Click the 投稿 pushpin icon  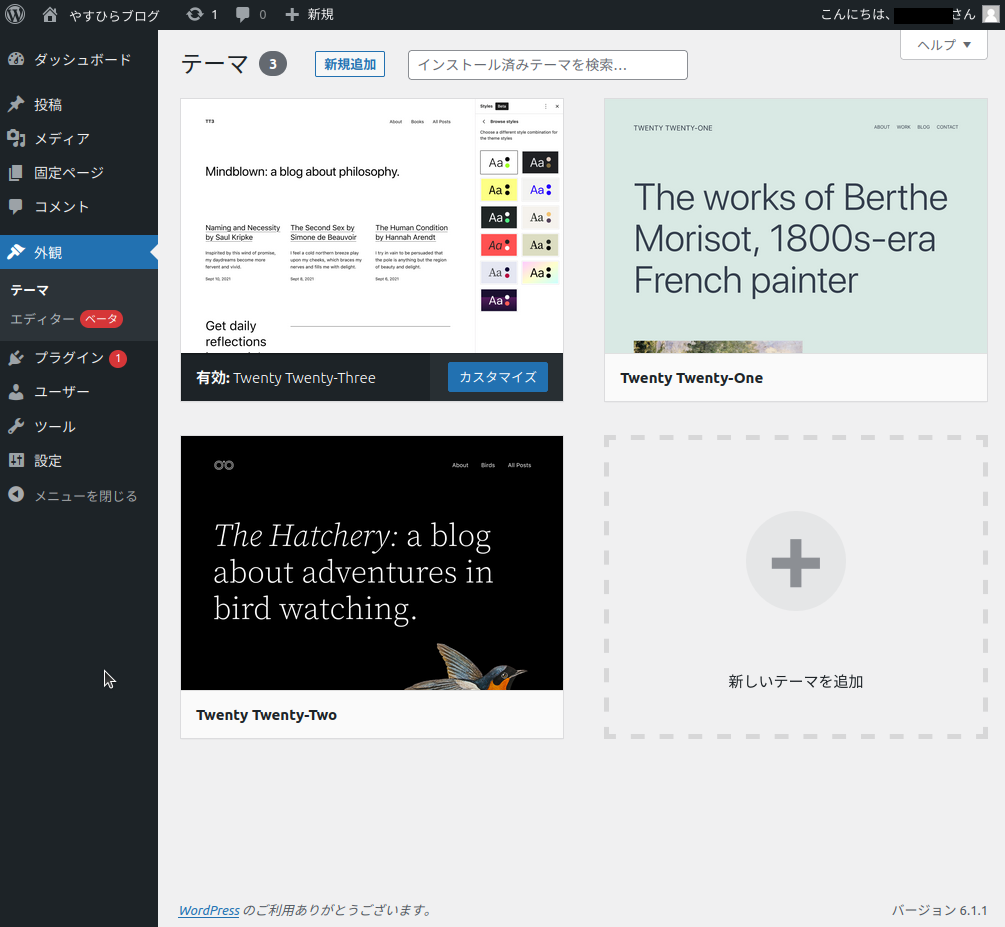click(16, 104)
